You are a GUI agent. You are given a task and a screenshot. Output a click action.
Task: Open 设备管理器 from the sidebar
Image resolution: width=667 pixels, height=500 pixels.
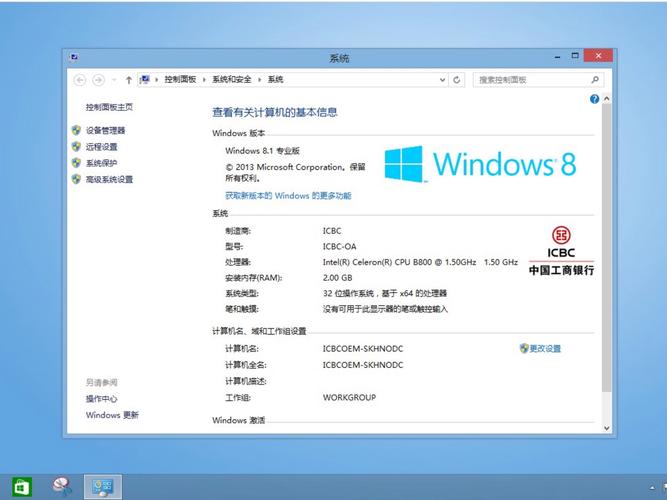click(x=105, y=130)
